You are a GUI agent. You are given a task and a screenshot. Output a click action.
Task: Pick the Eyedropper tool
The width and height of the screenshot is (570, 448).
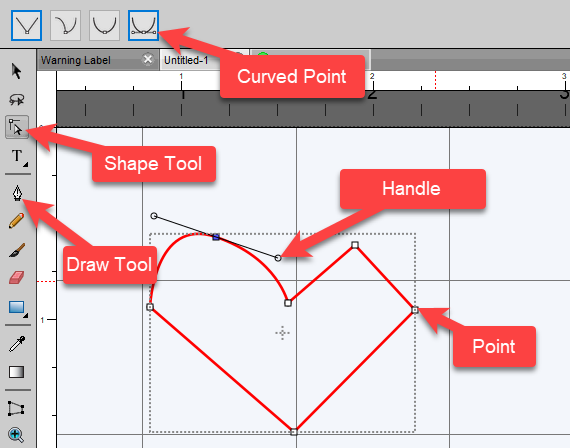[17, 344]
